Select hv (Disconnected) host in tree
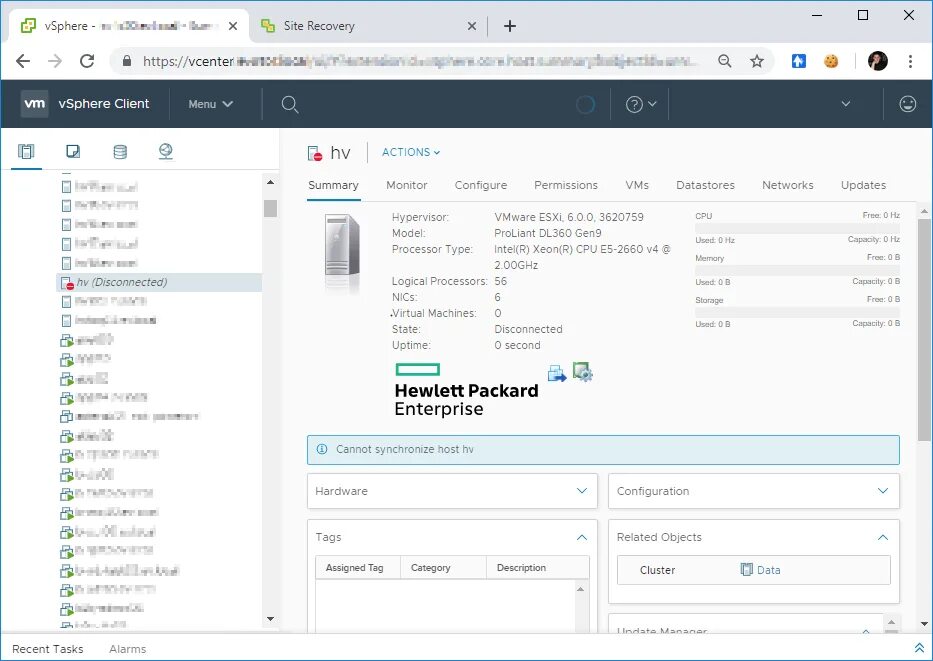Screen dimensions: 933x661 (x=159, y=282)
